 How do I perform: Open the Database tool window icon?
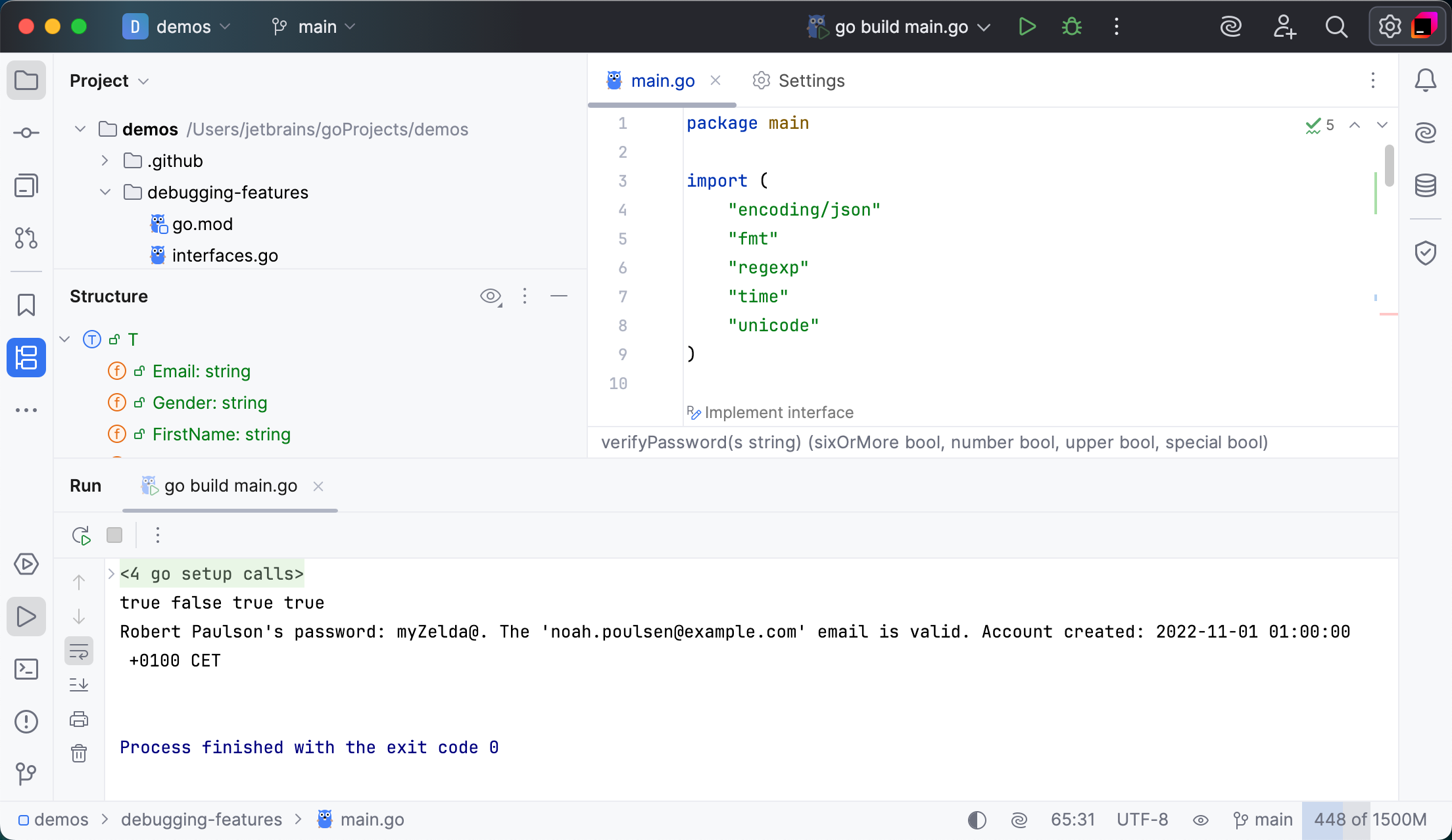pos(1425,185)
